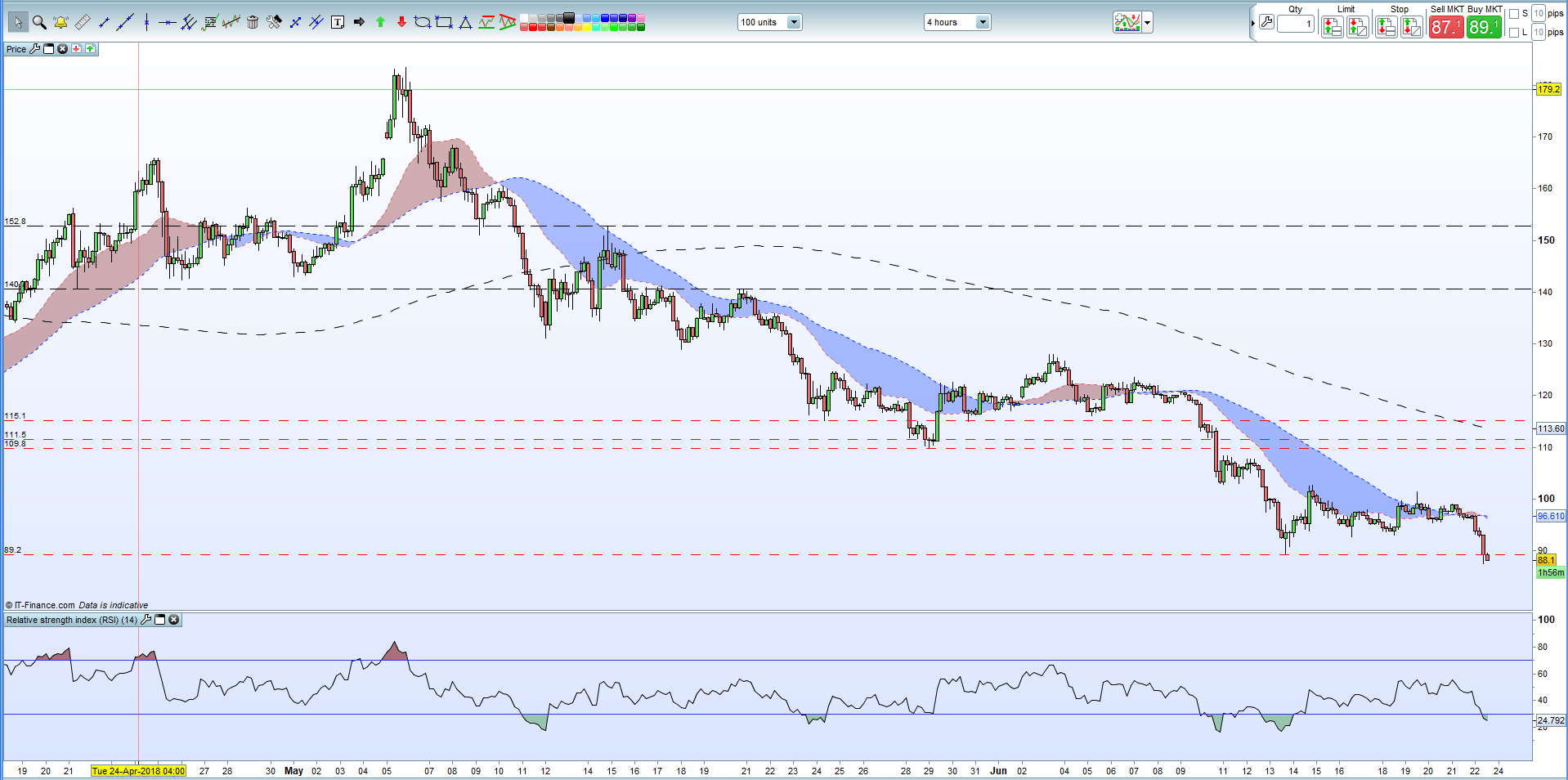The width and height of the screenshot is (1568, 780).
Task: Click the L pips value field
Action: coord(1539,32)
